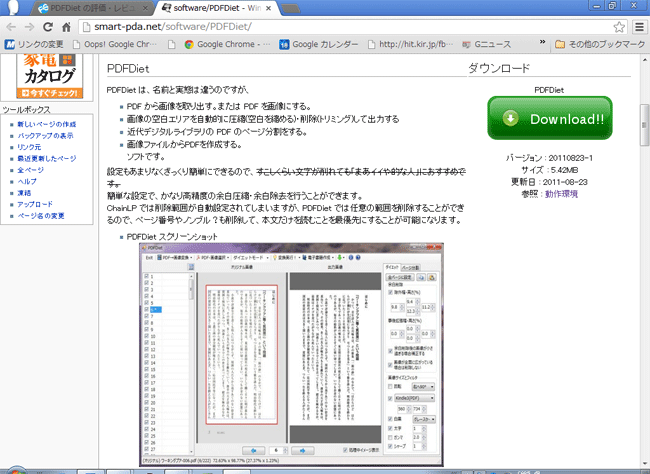The width and height of the screenshot is (650, 474).
Task: Bookmark this page with the star icon
Action: (619, 27)
